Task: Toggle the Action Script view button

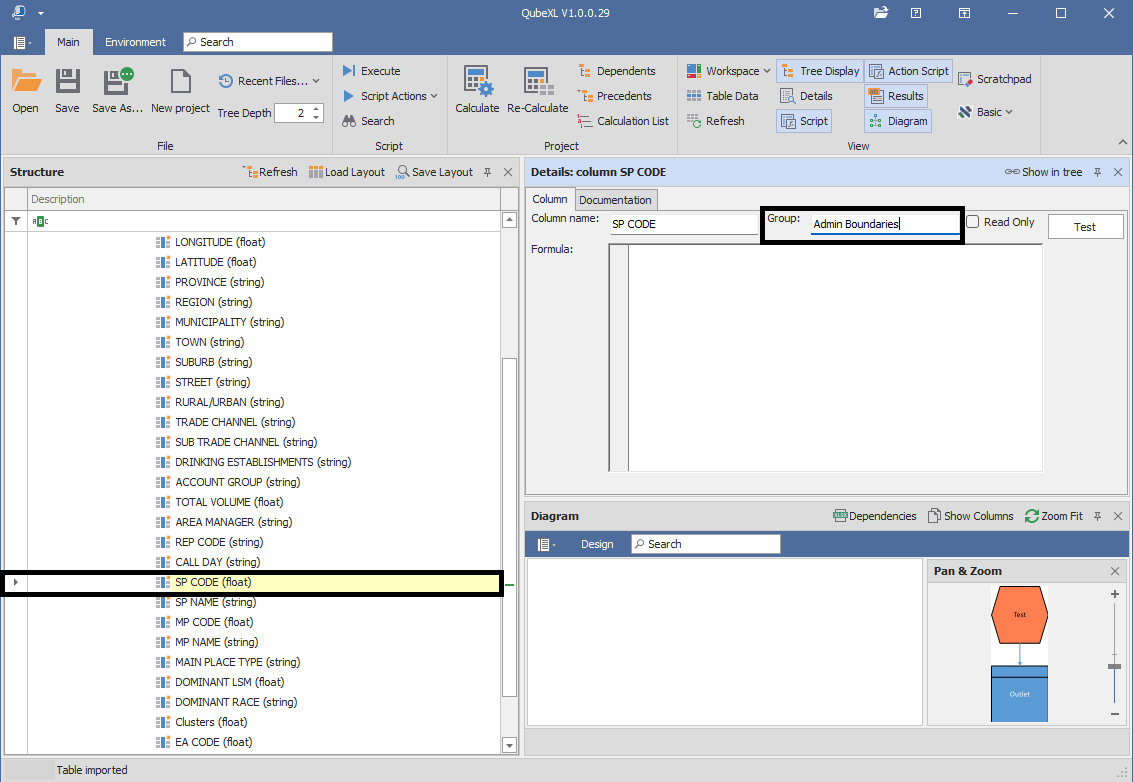Action: pyautogui.click(x=908, y=71)
